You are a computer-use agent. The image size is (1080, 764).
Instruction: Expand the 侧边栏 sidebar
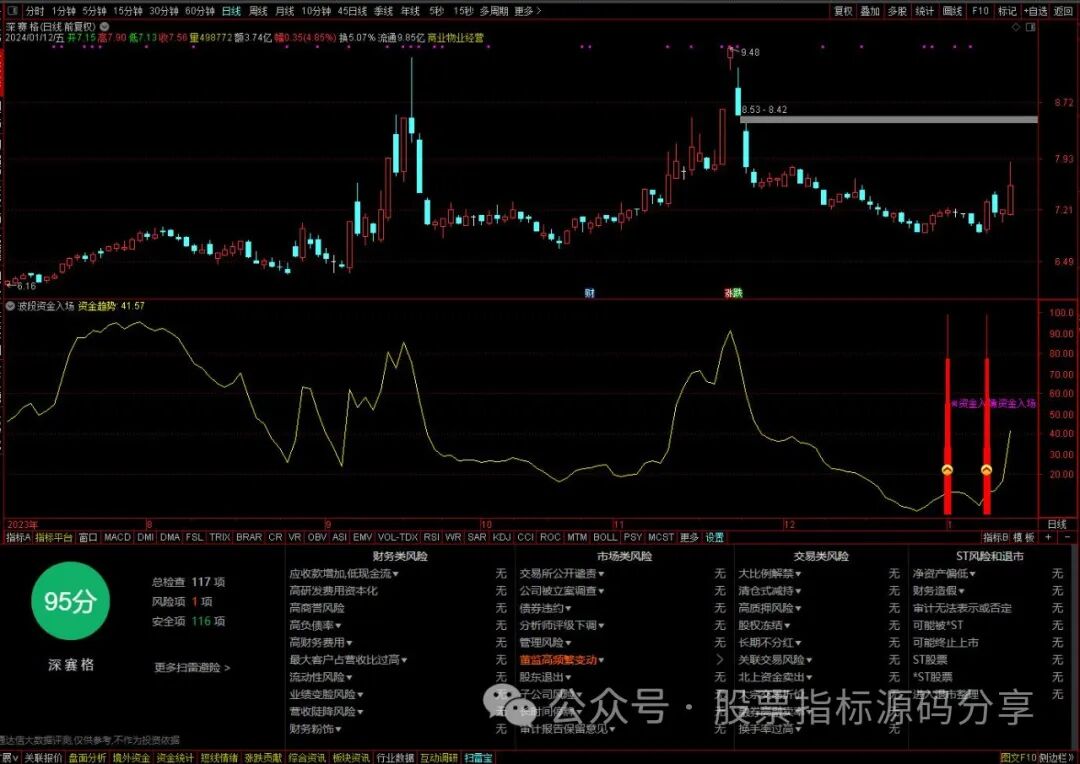click(x=1056, y=758)
